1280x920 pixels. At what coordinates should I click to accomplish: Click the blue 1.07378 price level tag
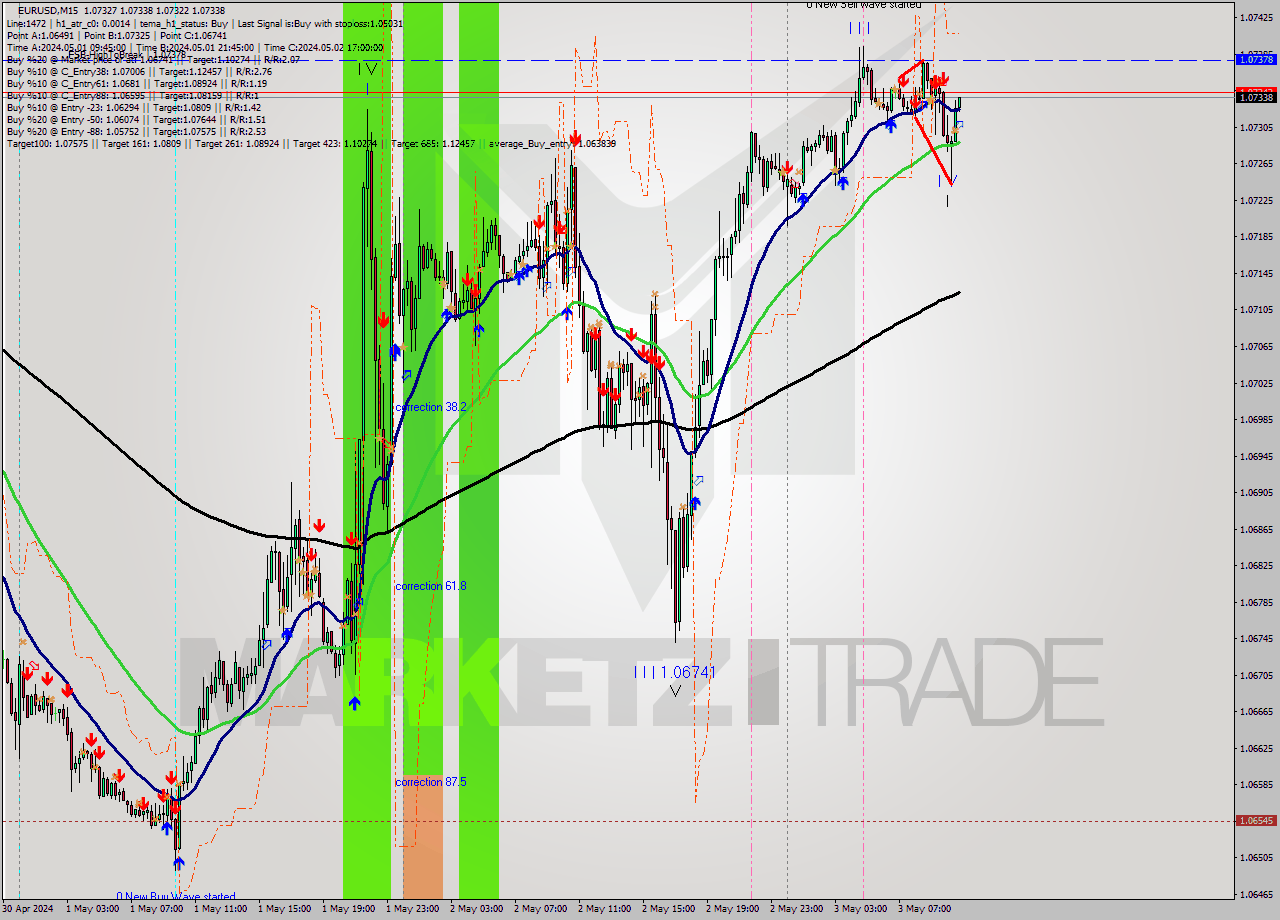click(x=1256, y=60)
